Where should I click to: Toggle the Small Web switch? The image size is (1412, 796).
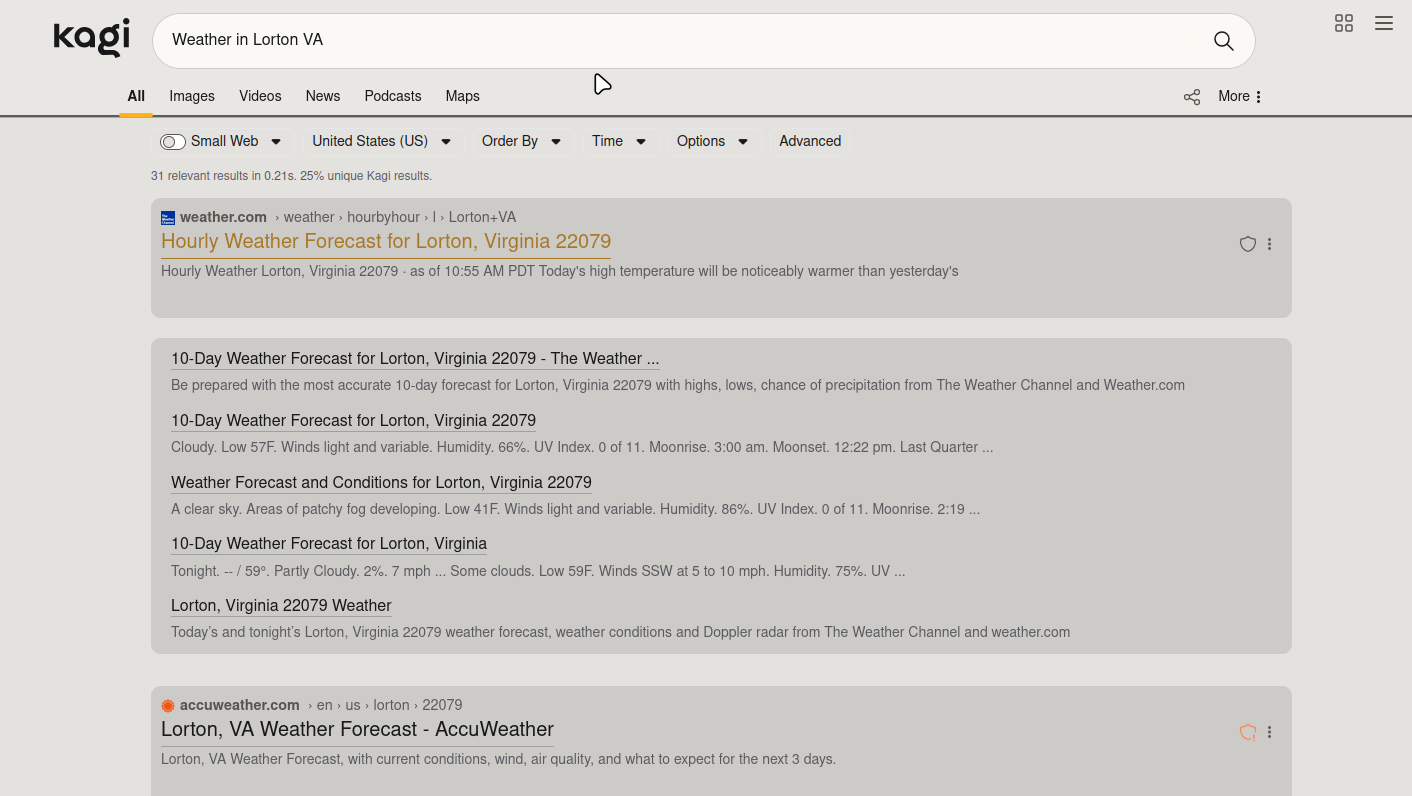pos(173,142)
